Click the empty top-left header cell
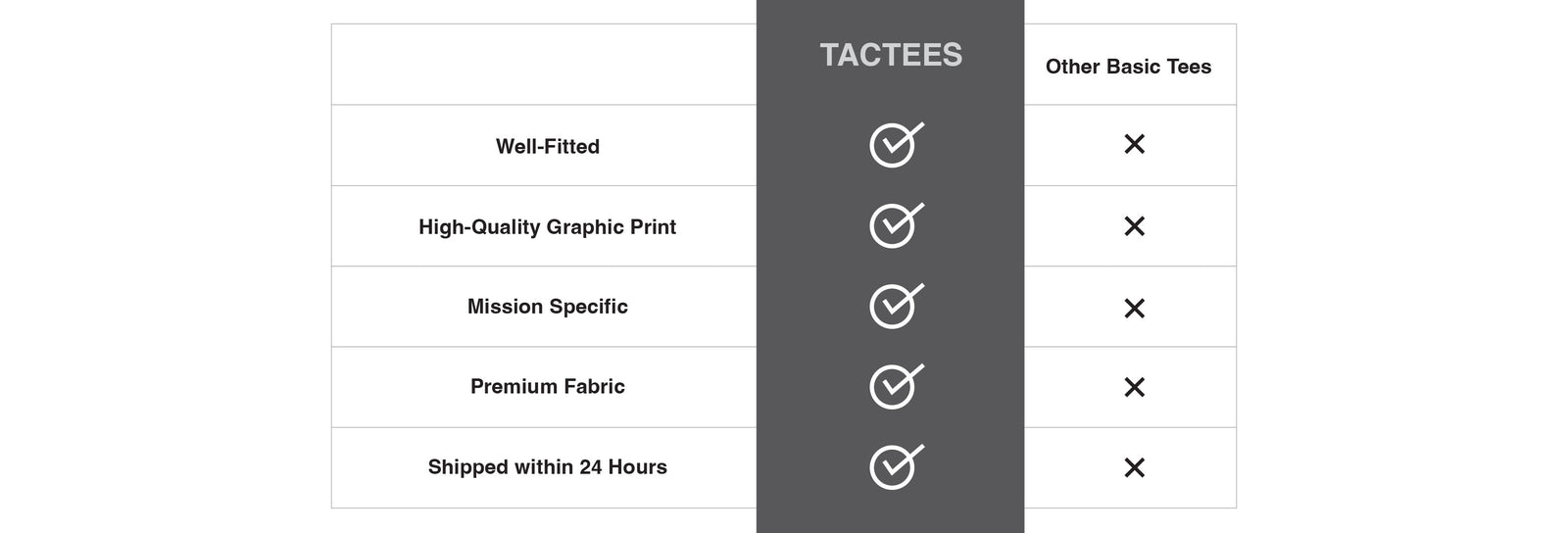The image size is (1568, 533). [x=544, y=65]
